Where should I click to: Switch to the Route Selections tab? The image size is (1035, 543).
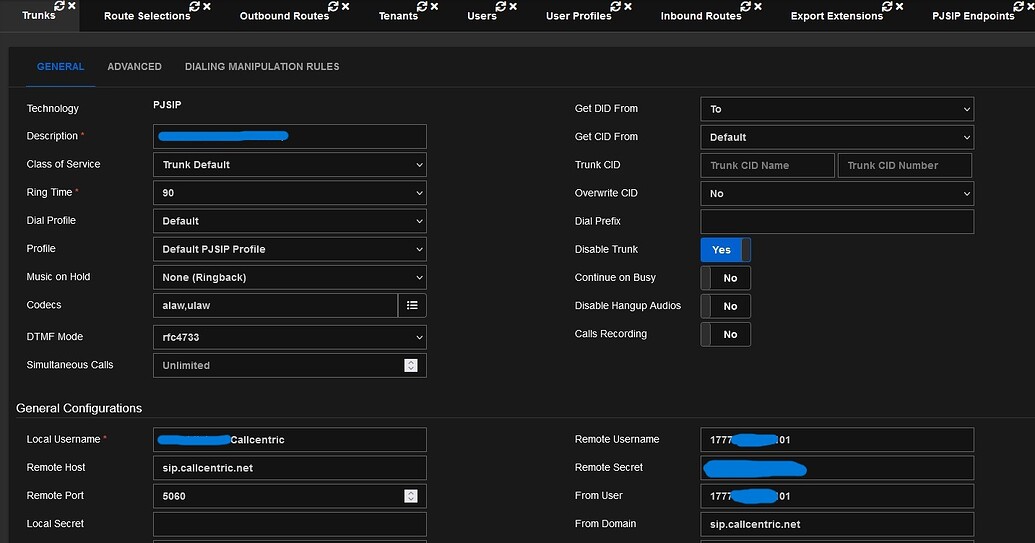[x=147, y=16]
